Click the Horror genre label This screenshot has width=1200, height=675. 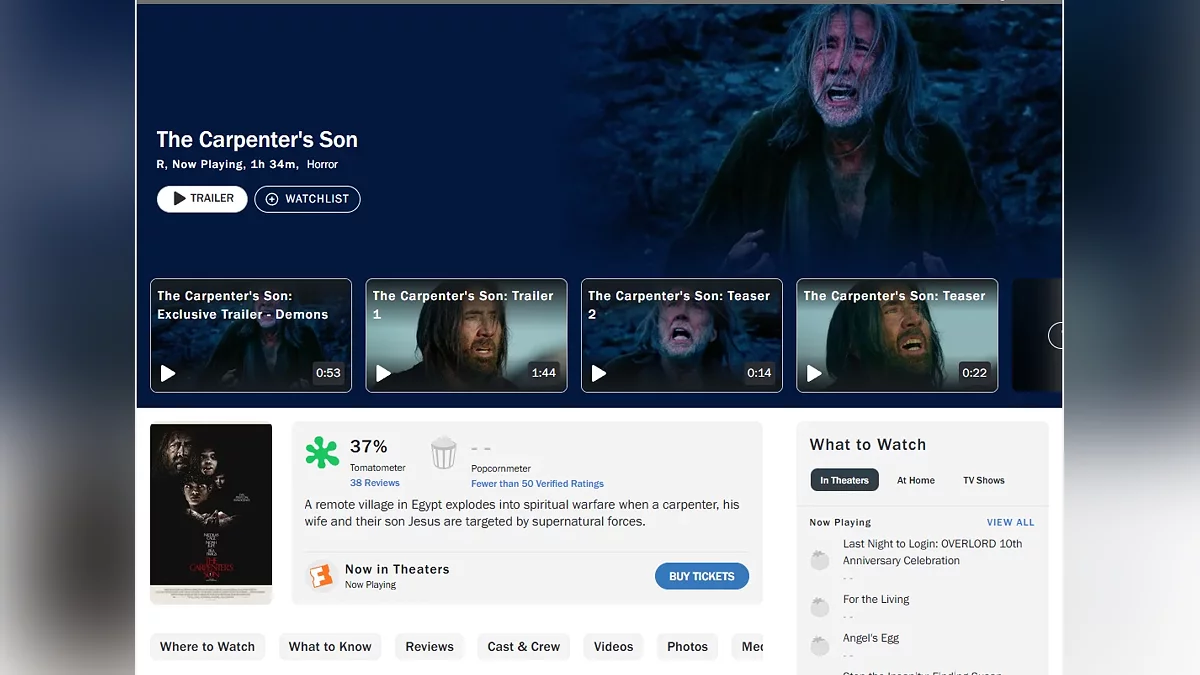pyautogui.click(x=322, y=164)
